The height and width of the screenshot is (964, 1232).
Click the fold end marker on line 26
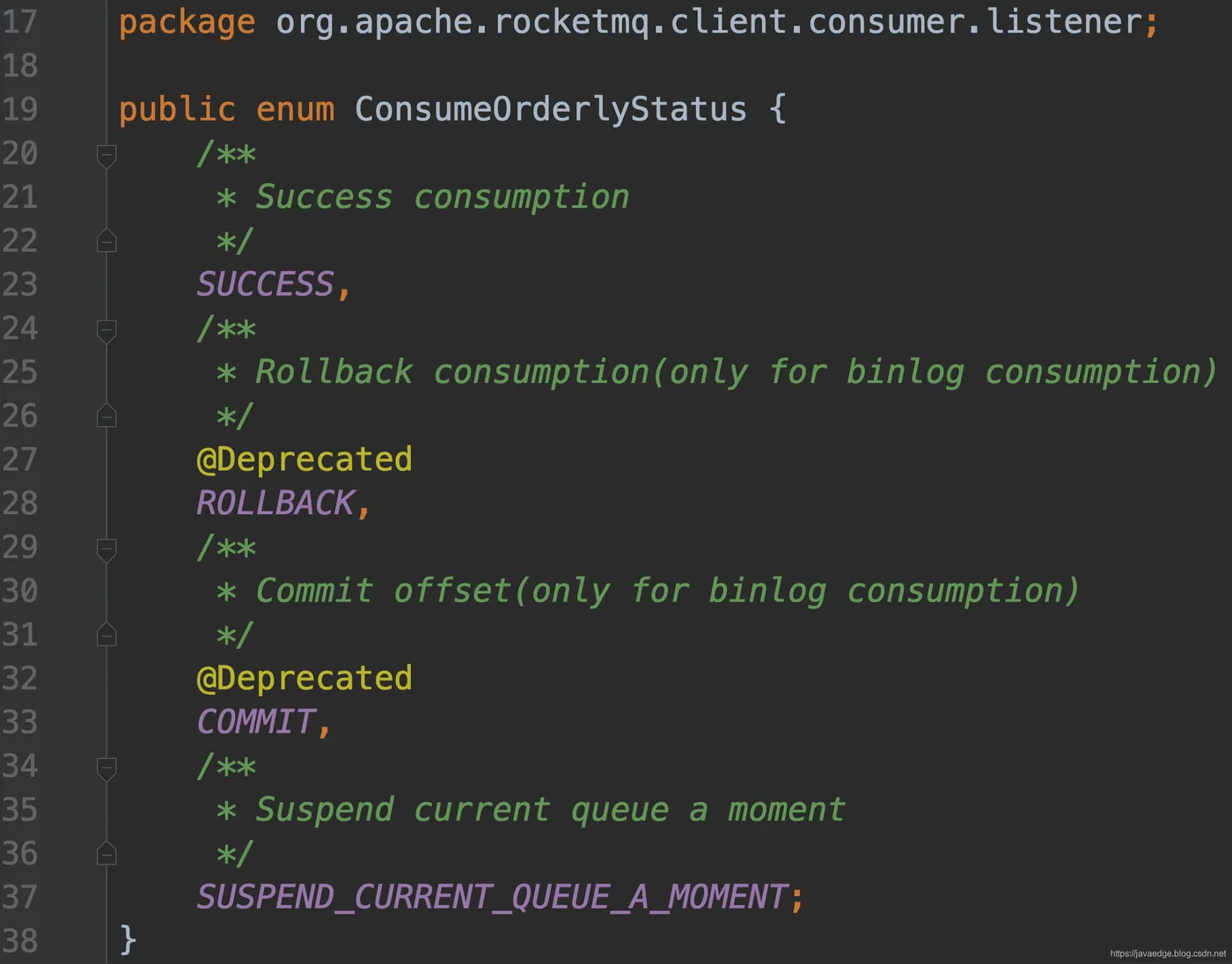(106, 416)
